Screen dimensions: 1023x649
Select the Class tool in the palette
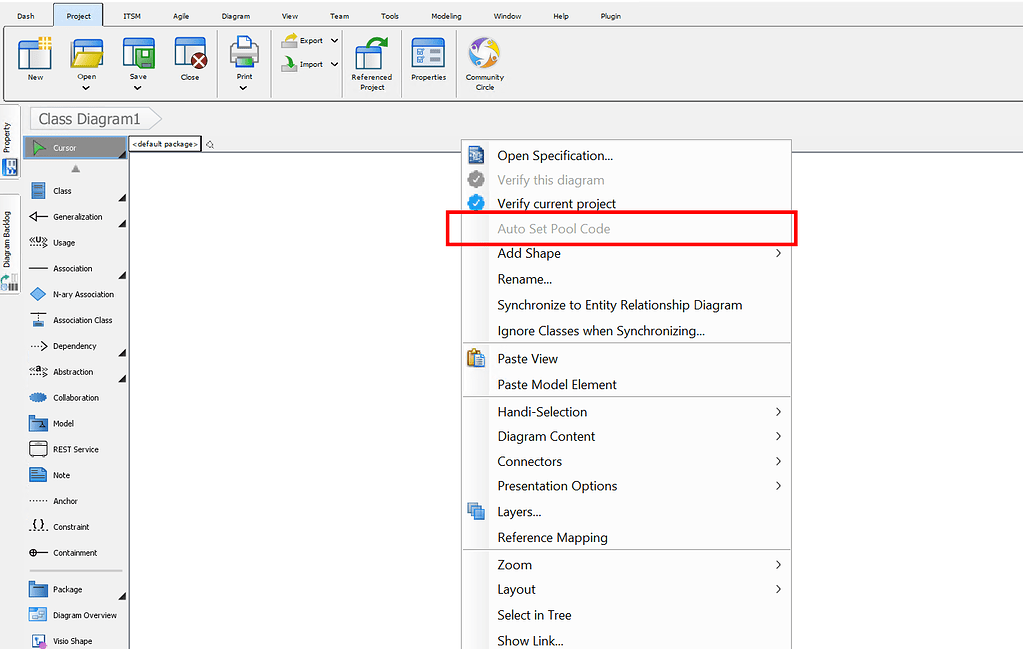pos(63,190)
